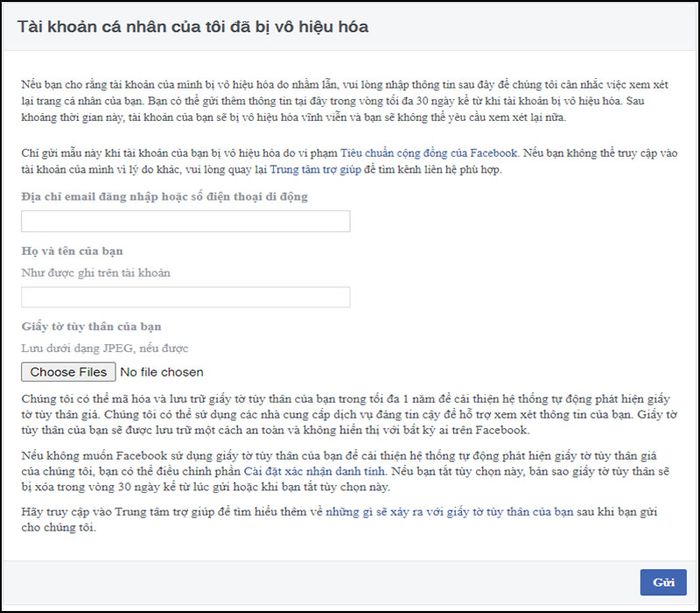This screenshot has width=700, height=613.
Task: Click the email or mobile number input field
Action: 186,221
